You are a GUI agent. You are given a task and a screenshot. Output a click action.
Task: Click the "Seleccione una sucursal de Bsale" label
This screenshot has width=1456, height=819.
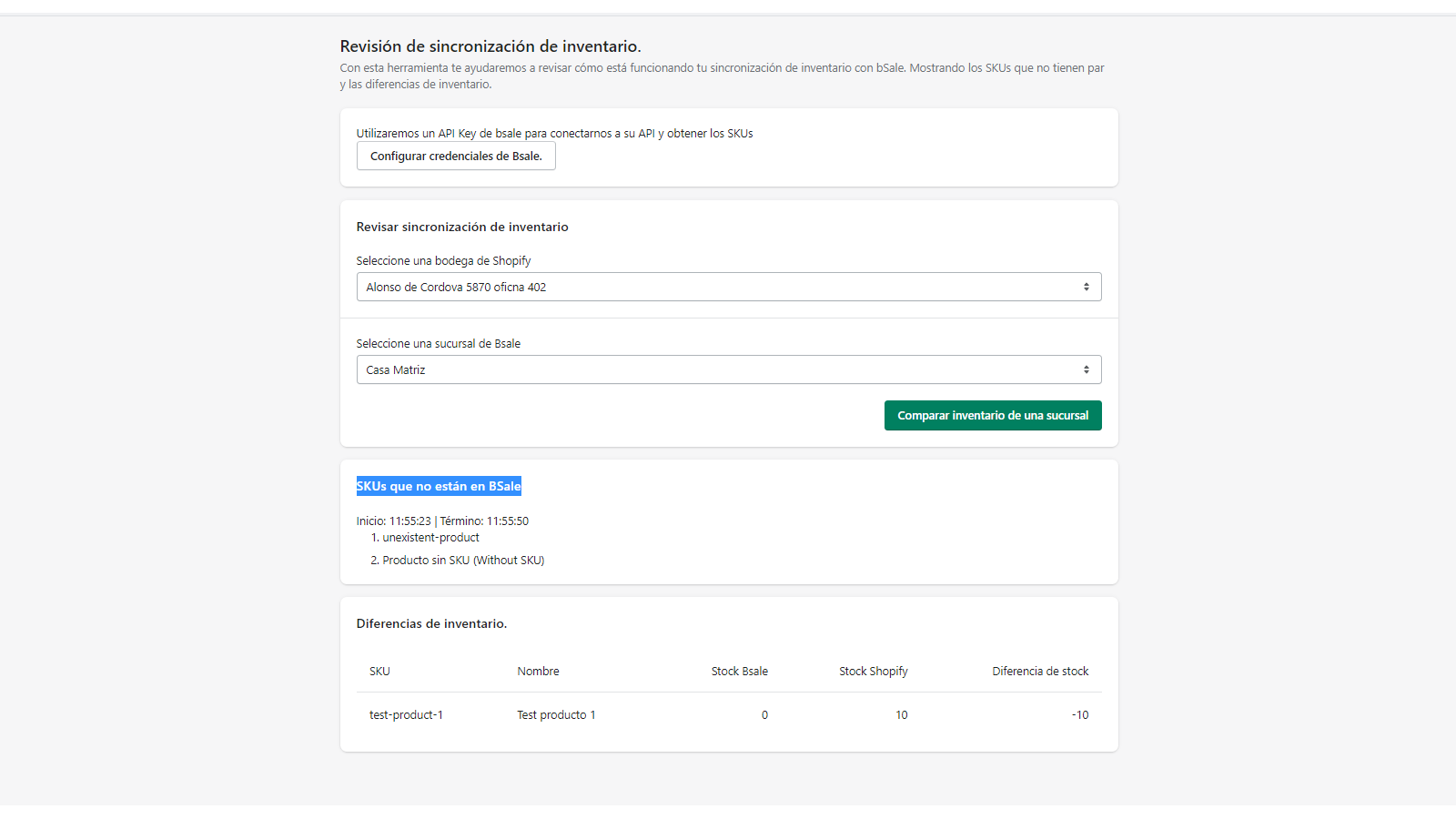(x=438, y=344)
